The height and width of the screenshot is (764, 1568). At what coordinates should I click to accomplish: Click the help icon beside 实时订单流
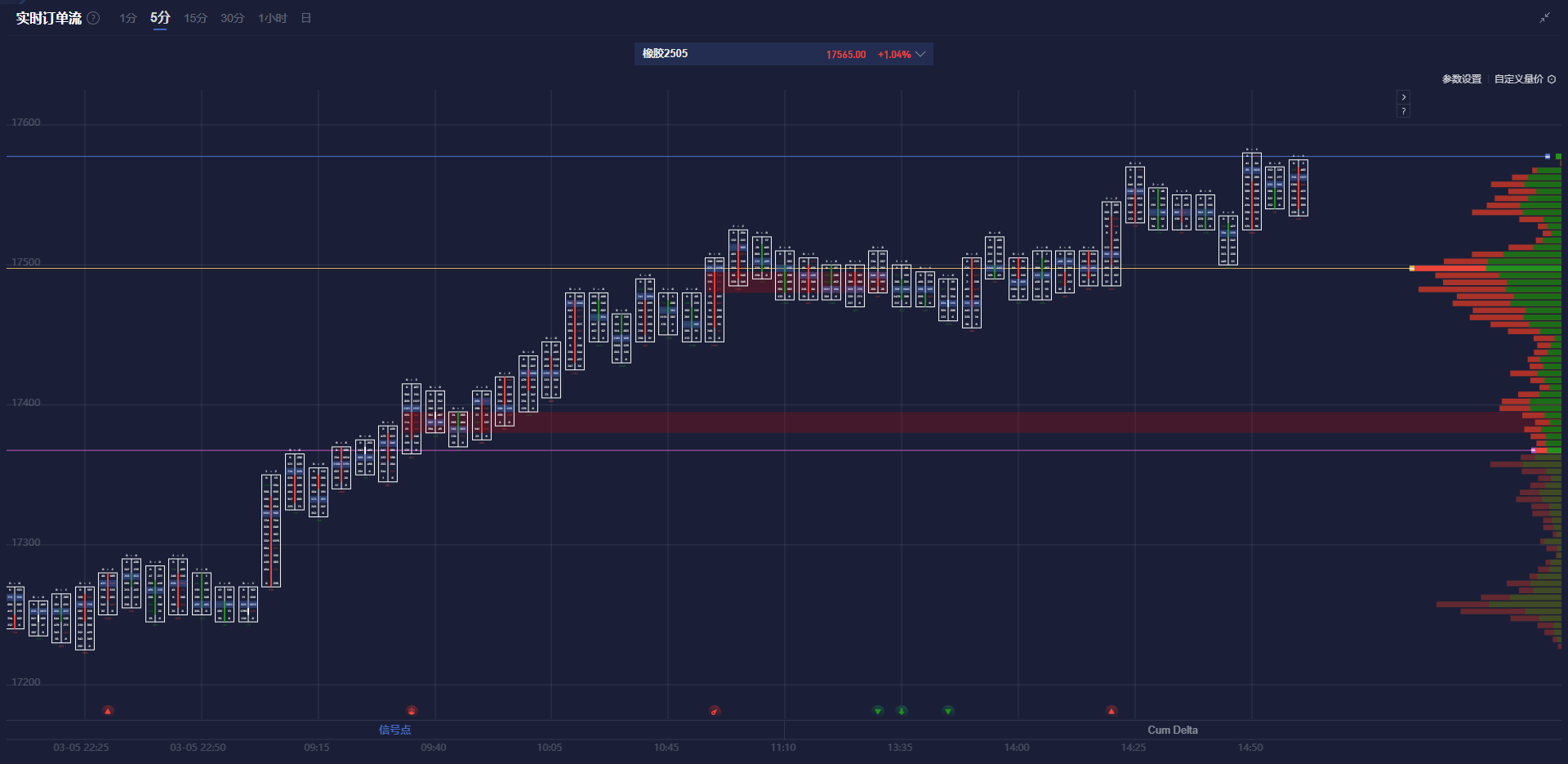click(94, 18)
